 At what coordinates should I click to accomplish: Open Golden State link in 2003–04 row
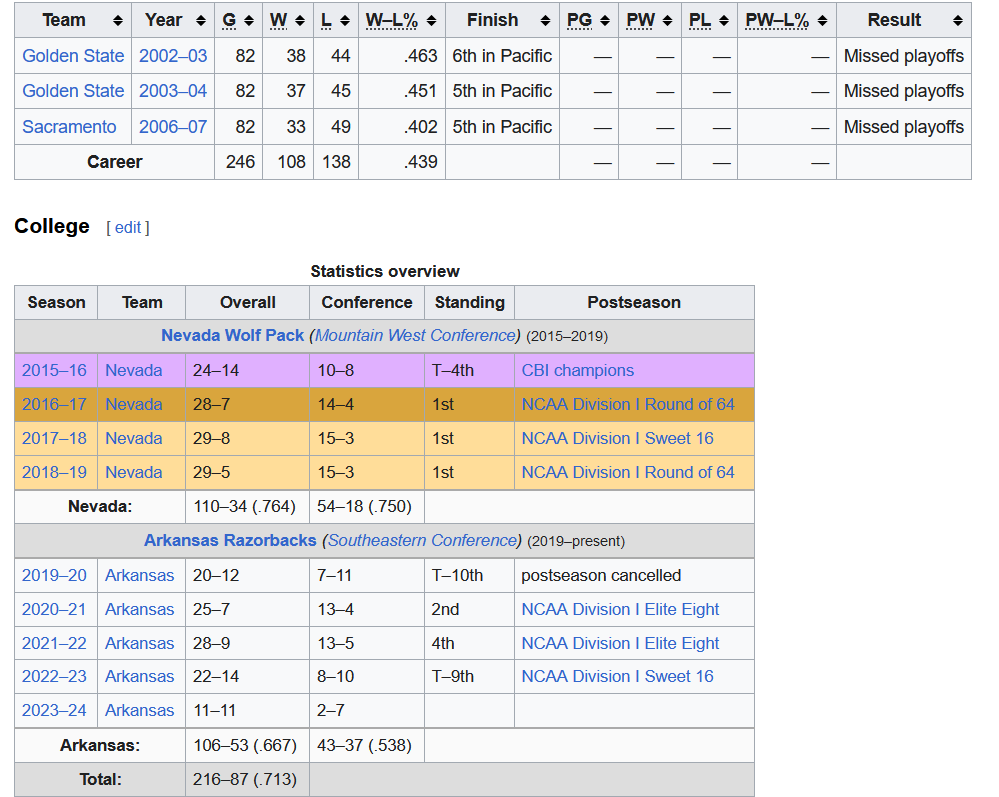tap(73, 91)
